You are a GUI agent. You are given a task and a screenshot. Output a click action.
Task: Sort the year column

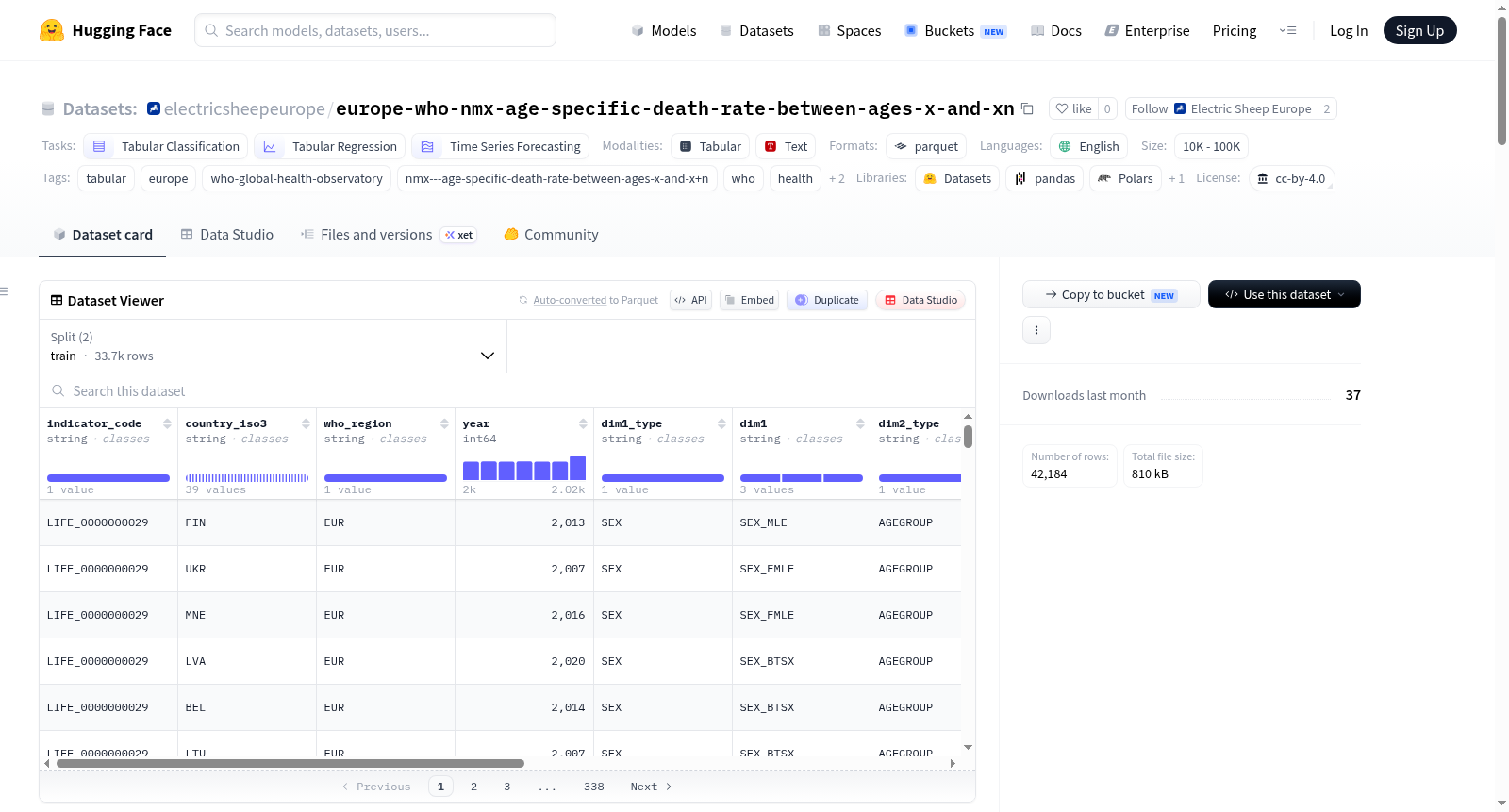click(x=583, y=423)
